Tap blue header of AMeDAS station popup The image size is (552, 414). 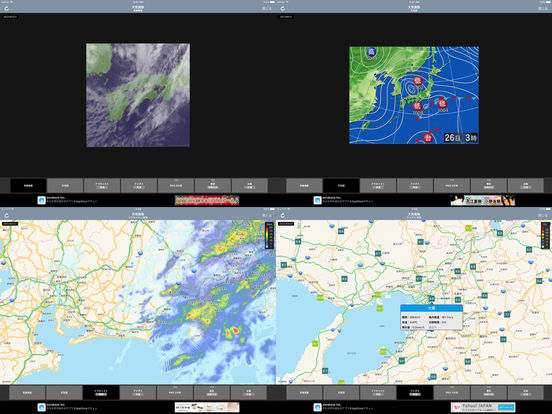(x=431, y=308)
